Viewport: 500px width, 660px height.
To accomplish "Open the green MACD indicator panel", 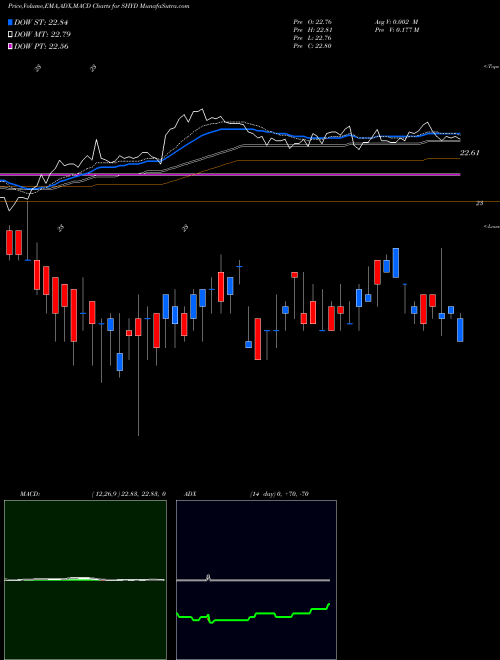I will 85,580.
